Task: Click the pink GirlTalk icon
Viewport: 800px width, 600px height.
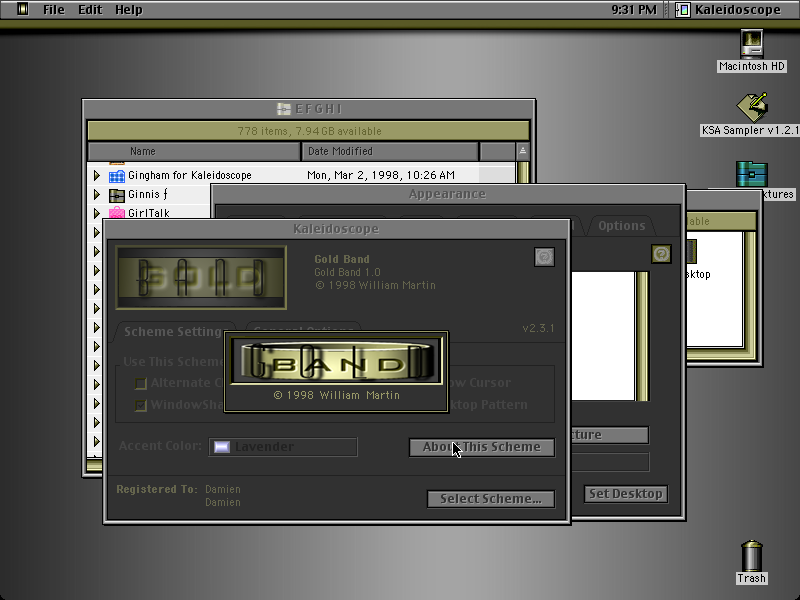Action: pos(117,212)
